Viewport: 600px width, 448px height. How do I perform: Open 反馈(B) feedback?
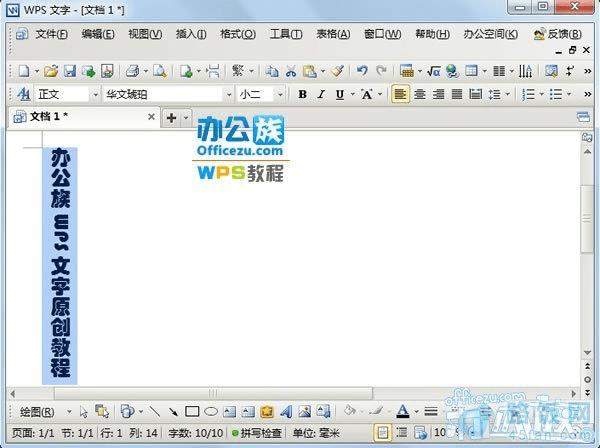point(558,34)
